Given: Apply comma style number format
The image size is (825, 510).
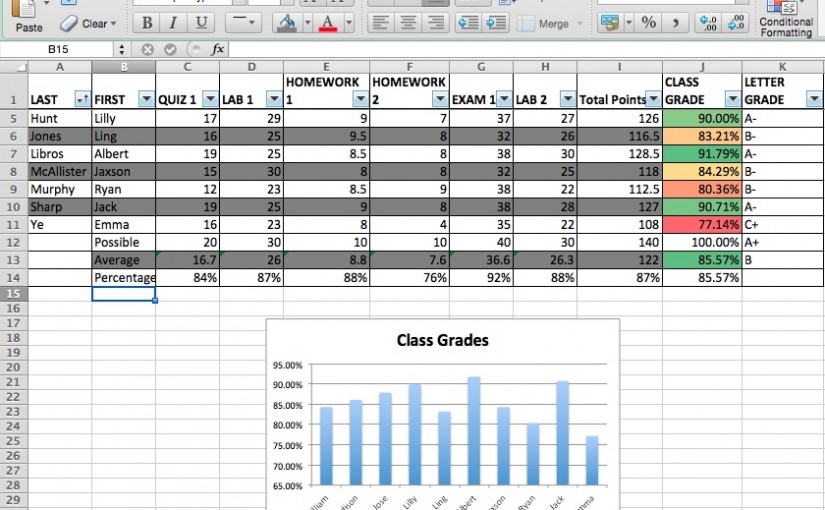Looking at the screenshot, I should point(675,22).
